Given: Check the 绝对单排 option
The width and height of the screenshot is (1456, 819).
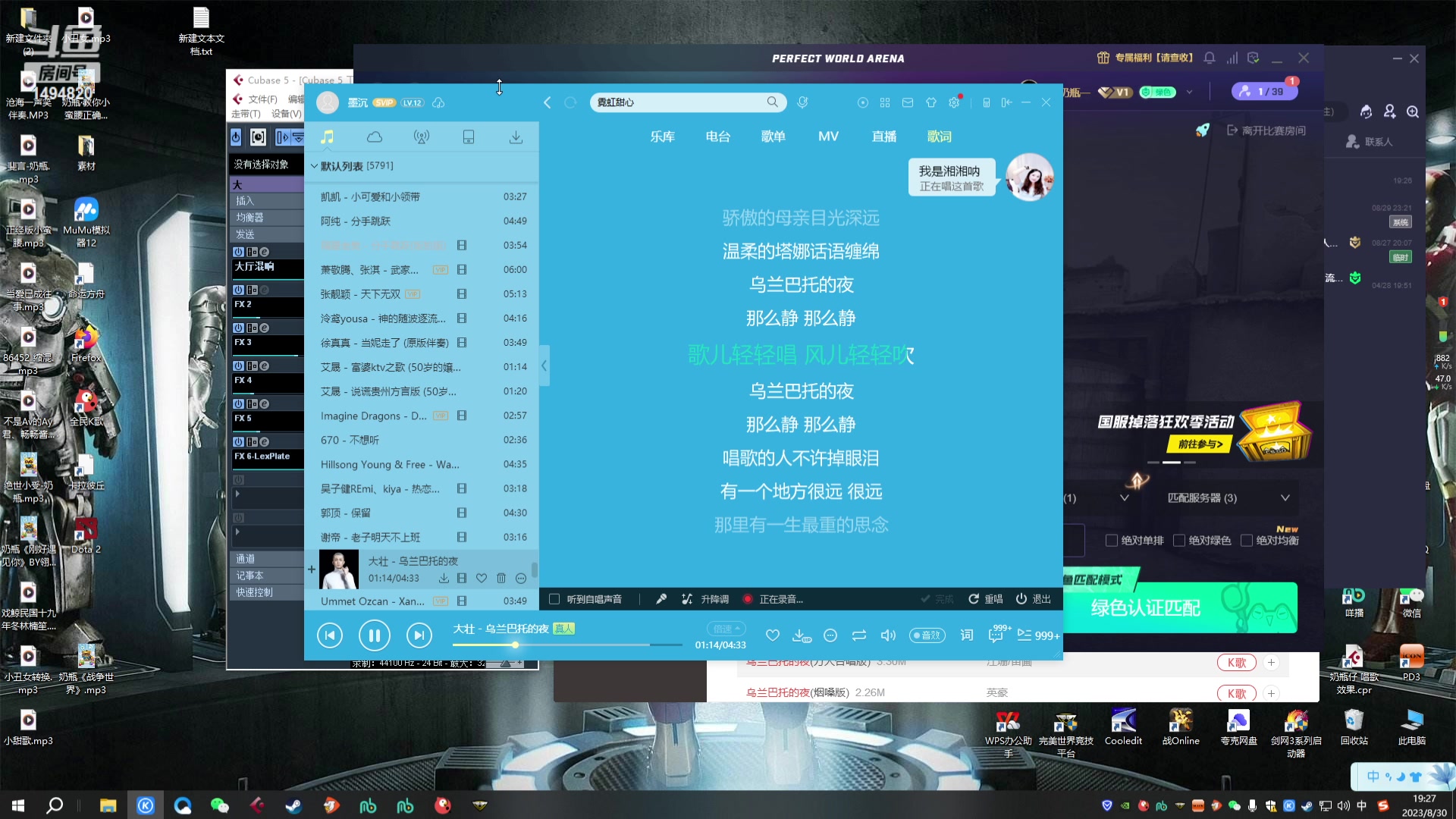Looking at the screenshot, I should pyautogui.click(x=1112, y=541).
